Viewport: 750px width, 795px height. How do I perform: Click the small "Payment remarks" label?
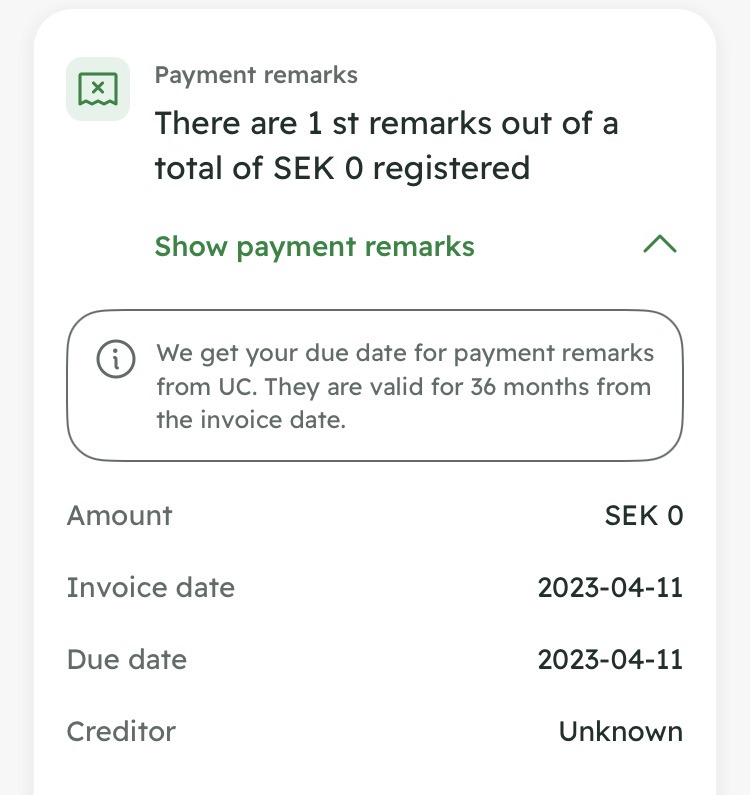256,75
